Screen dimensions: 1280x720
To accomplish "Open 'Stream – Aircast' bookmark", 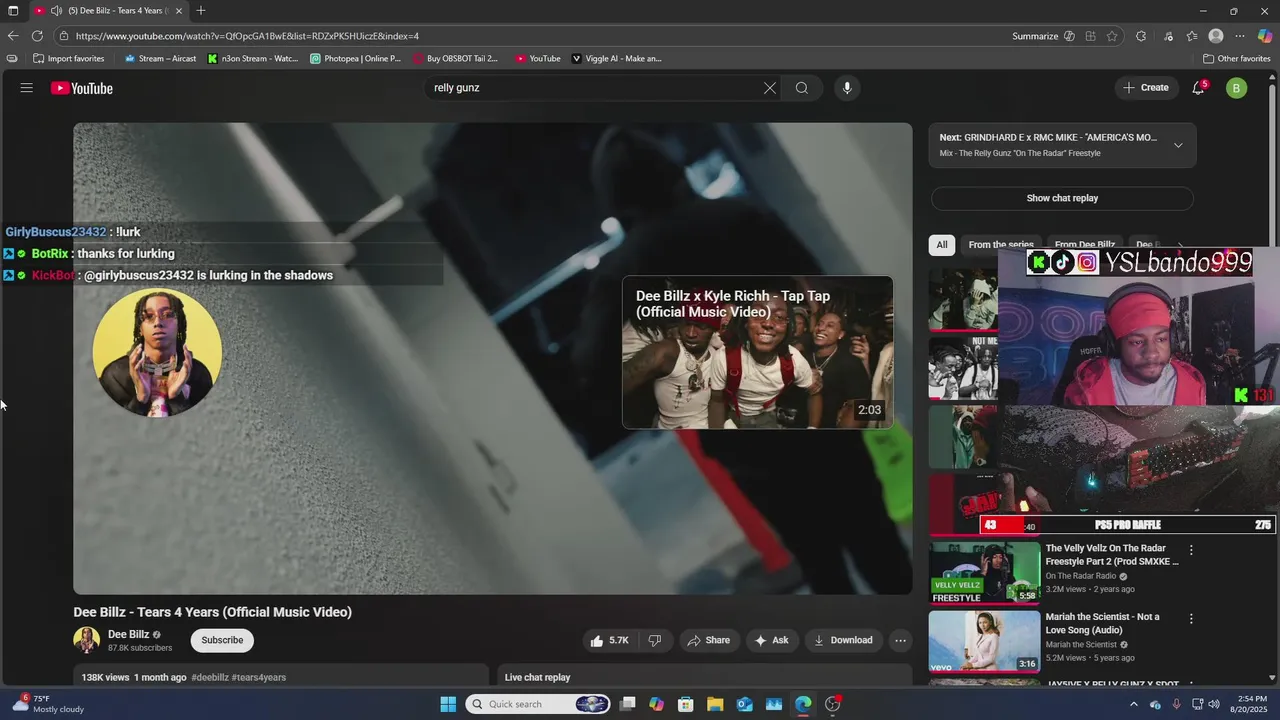I will 160,58.
